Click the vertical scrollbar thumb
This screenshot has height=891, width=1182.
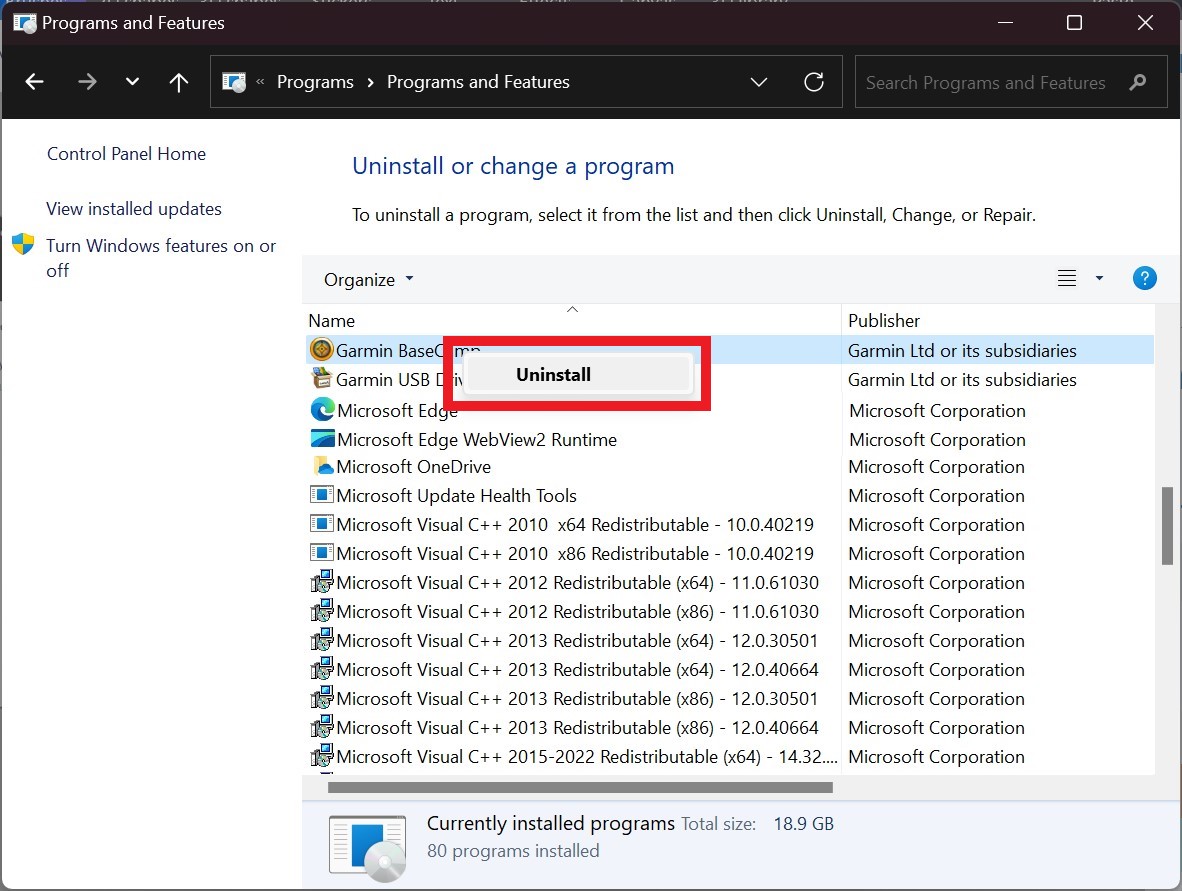point(1167,525)
